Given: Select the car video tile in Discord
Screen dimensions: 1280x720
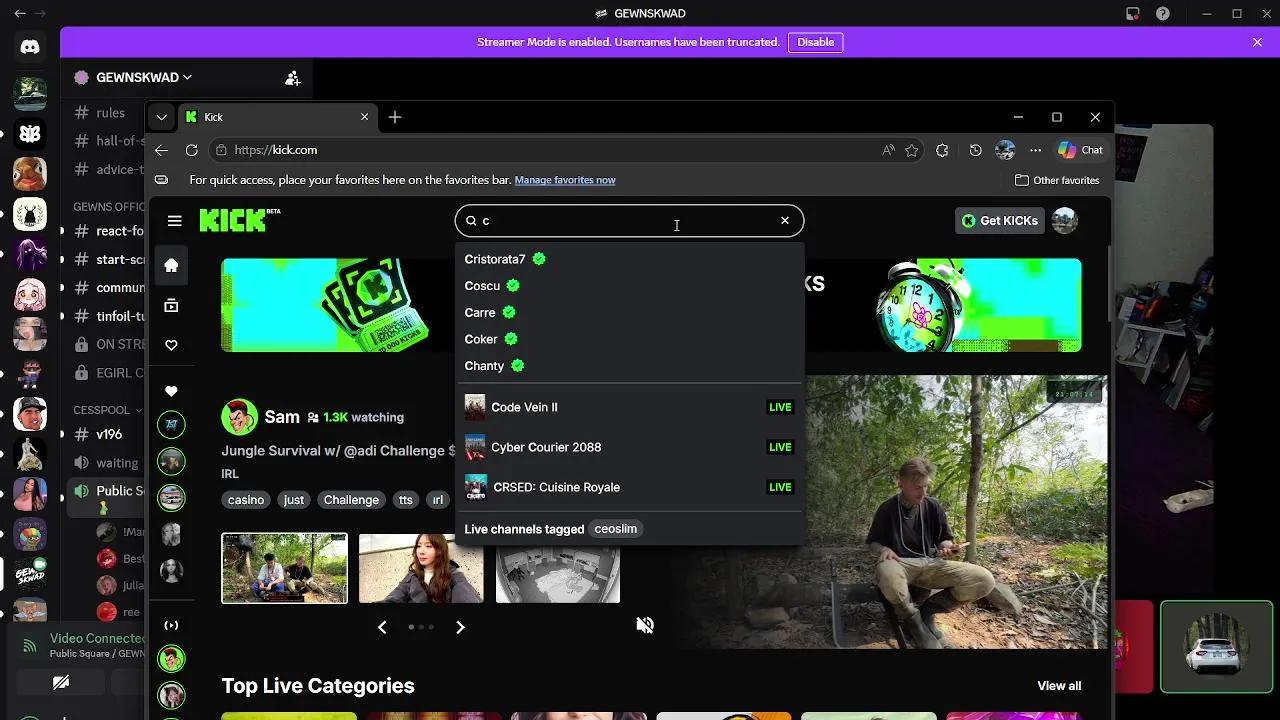Looking at the screenshot, I should [x=1216, y=647].
